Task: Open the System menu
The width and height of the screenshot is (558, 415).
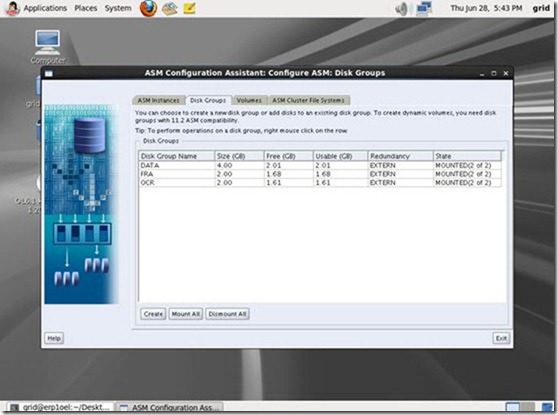Action: pos(118,8)
